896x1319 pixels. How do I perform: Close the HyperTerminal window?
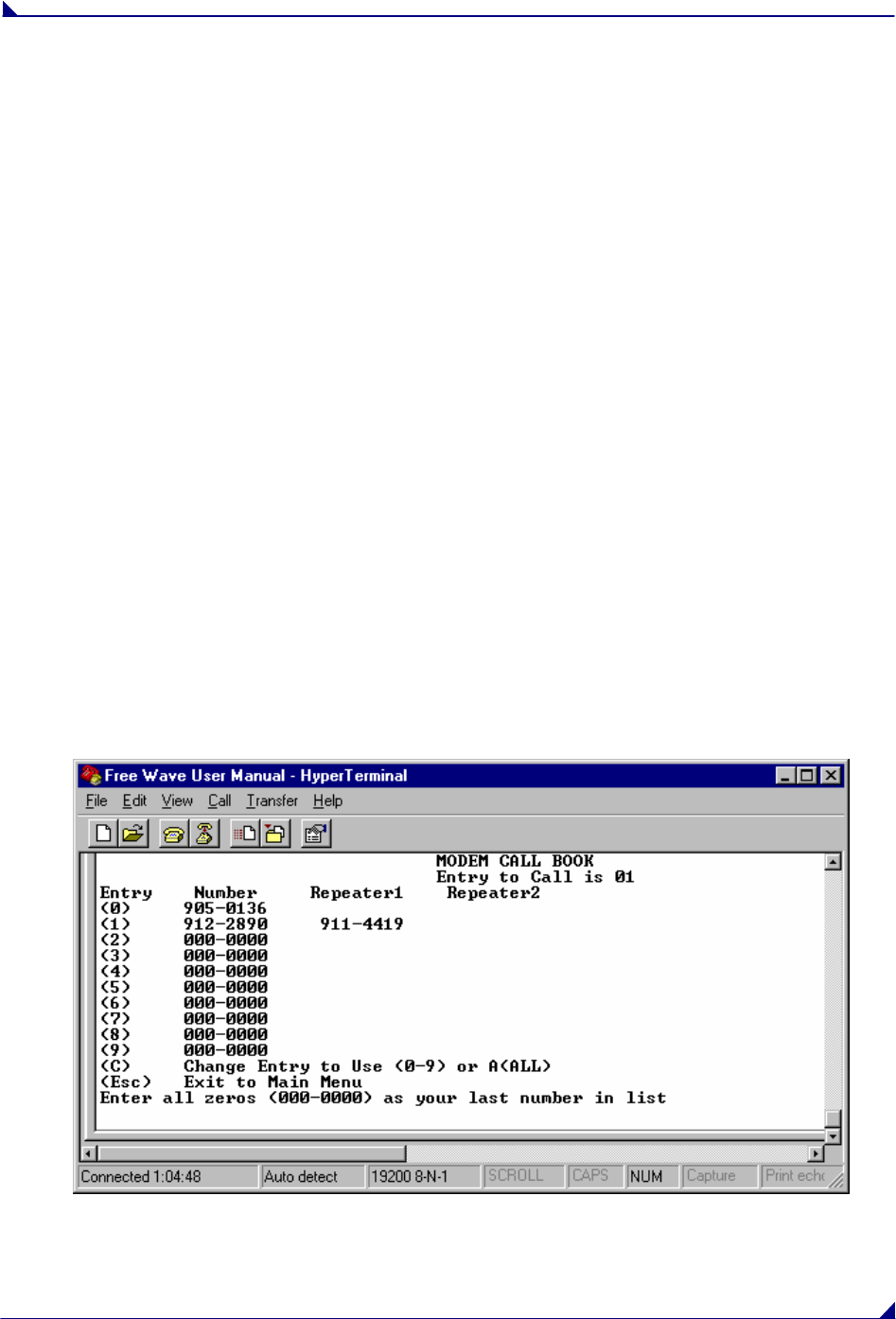point(830,775)
